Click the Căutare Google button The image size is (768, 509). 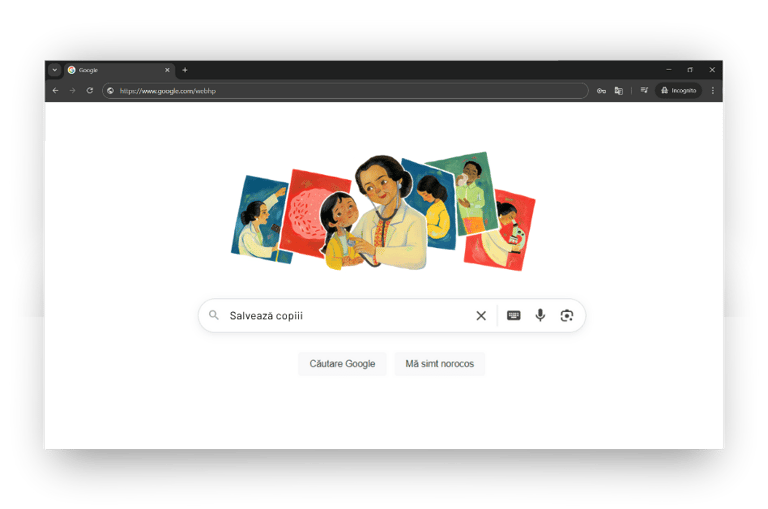click(342, 364)
